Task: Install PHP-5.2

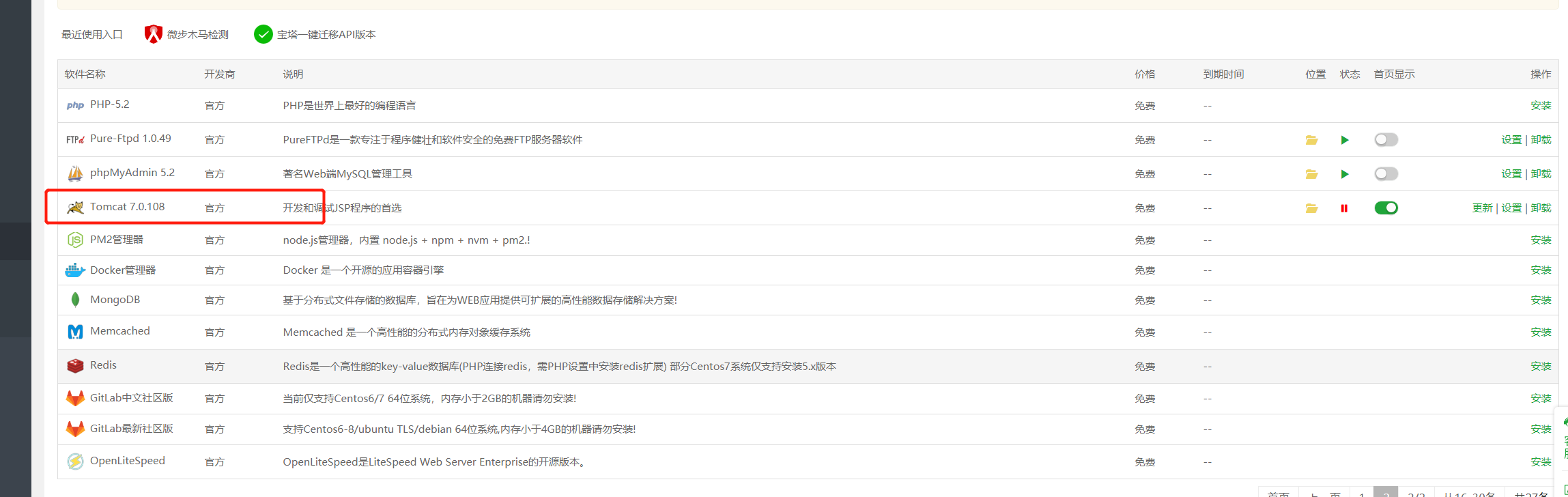Action: coord(1541,105)
